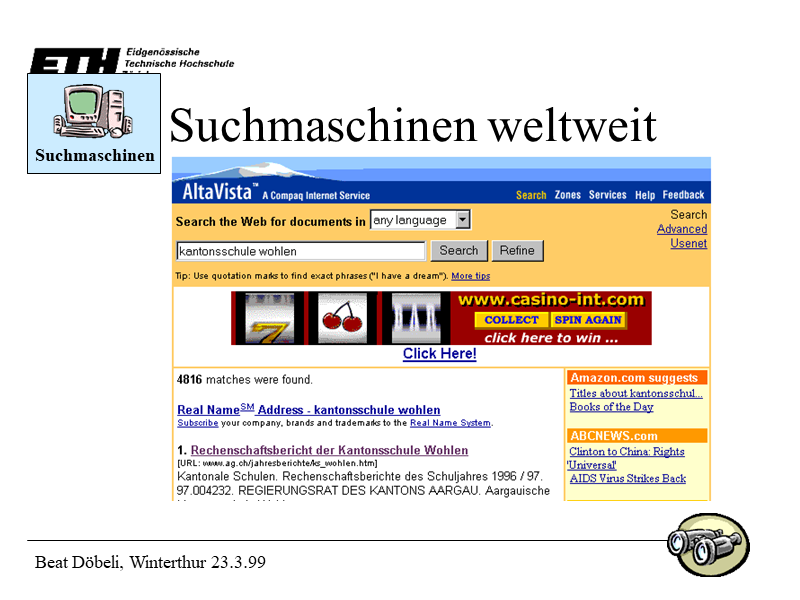The image size is (800, 600).
Task: Click the 'Click Here!' banner link
Action: point(439,353)
